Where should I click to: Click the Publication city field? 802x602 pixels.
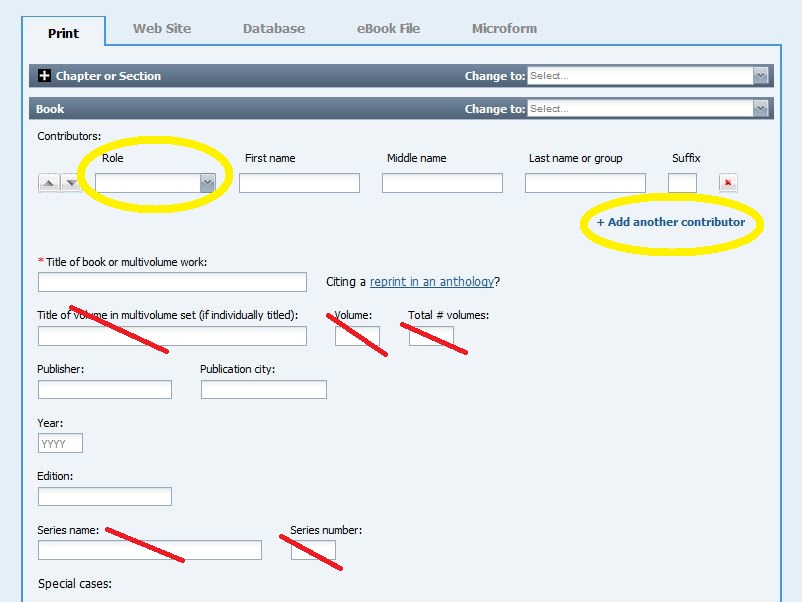(x=264, y=390)
